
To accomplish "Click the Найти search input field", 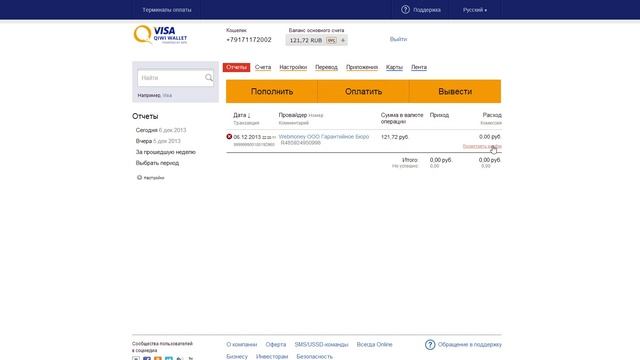I will 176,78.
